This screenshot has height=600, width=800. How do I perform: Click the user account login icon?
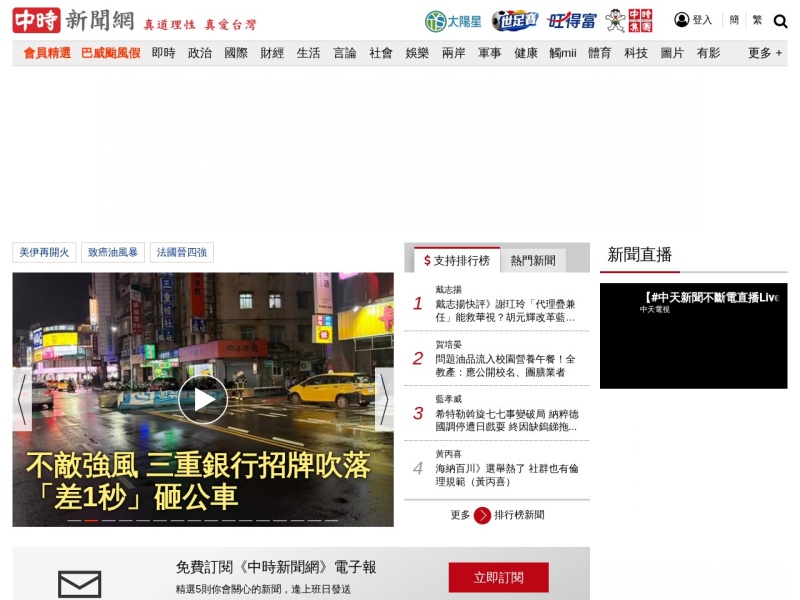pos(681,20)
